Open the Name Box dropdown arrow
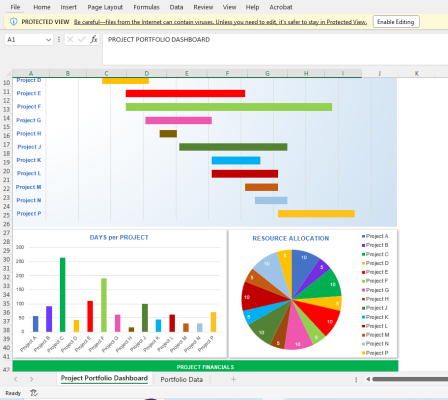 tap(48, 40)
